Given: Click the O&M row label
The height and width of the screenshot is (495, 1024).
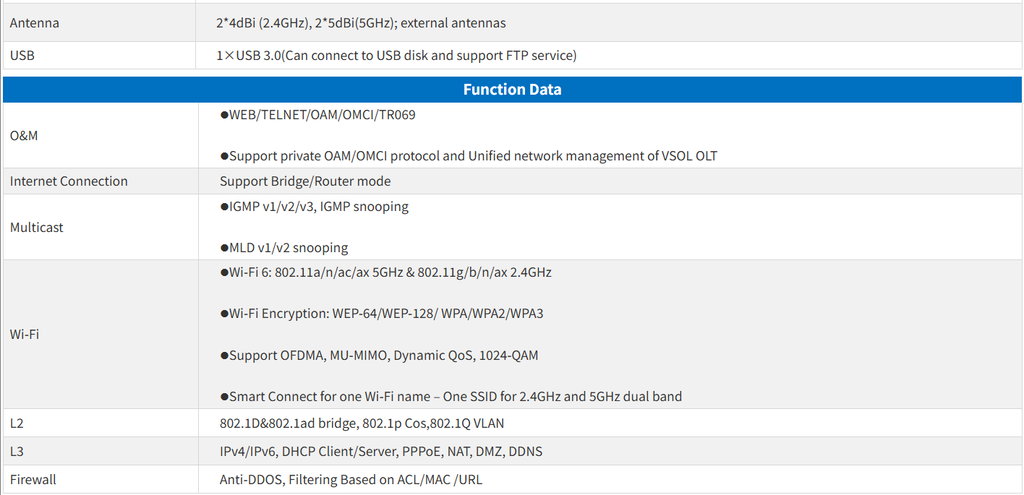Looking at the screenshot, I should (24, 135).
